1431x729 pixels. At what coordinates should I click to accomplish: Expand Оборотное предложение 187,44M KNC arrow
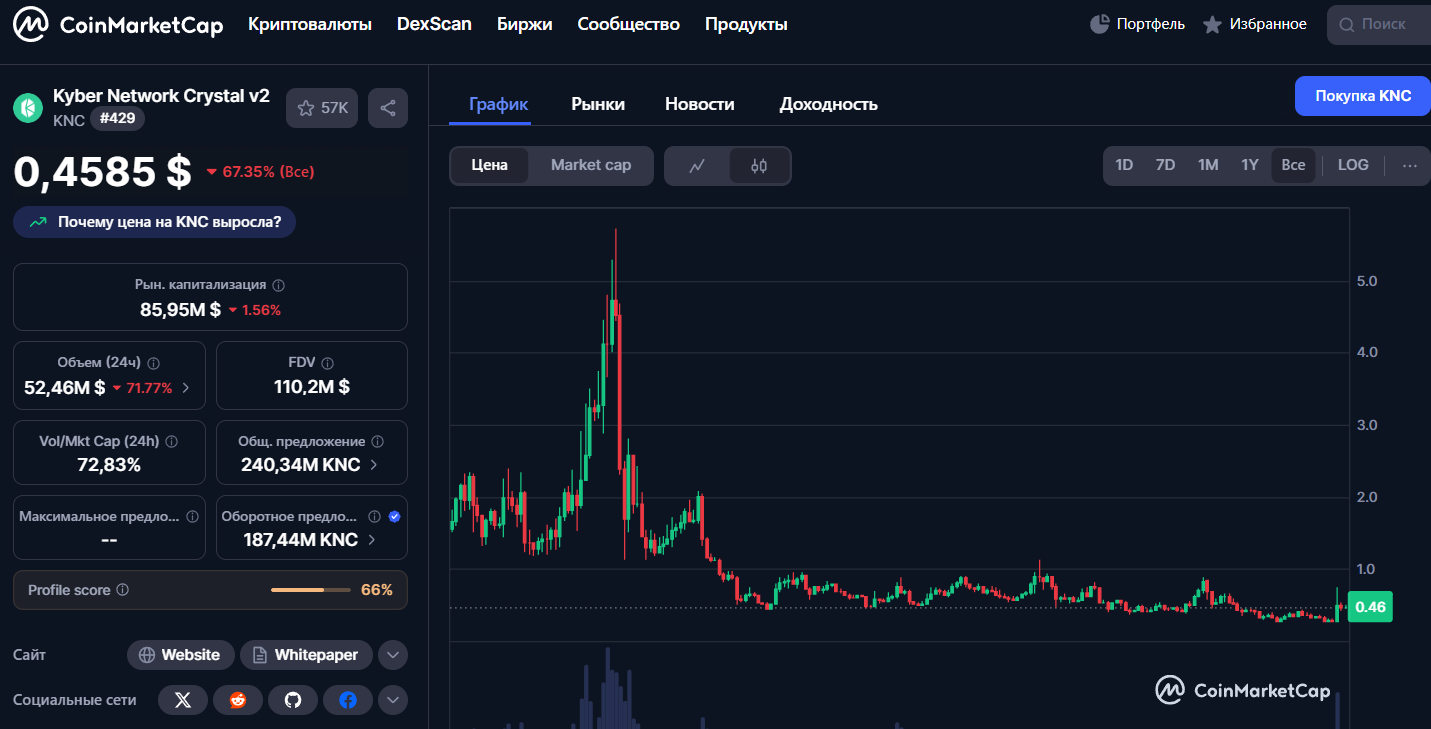tap(372, 540)
